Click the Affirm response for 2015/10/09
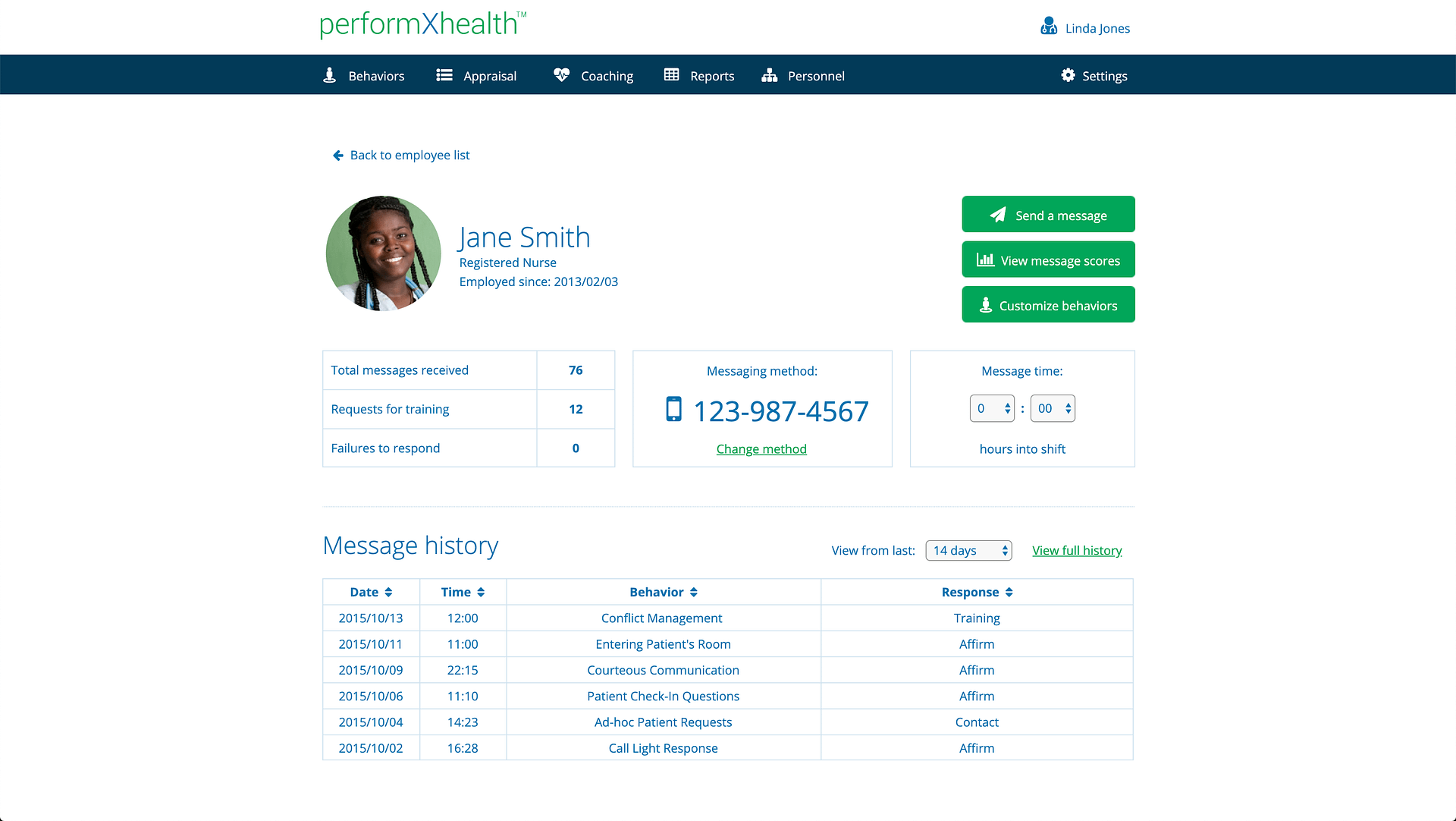 [977, 670]
